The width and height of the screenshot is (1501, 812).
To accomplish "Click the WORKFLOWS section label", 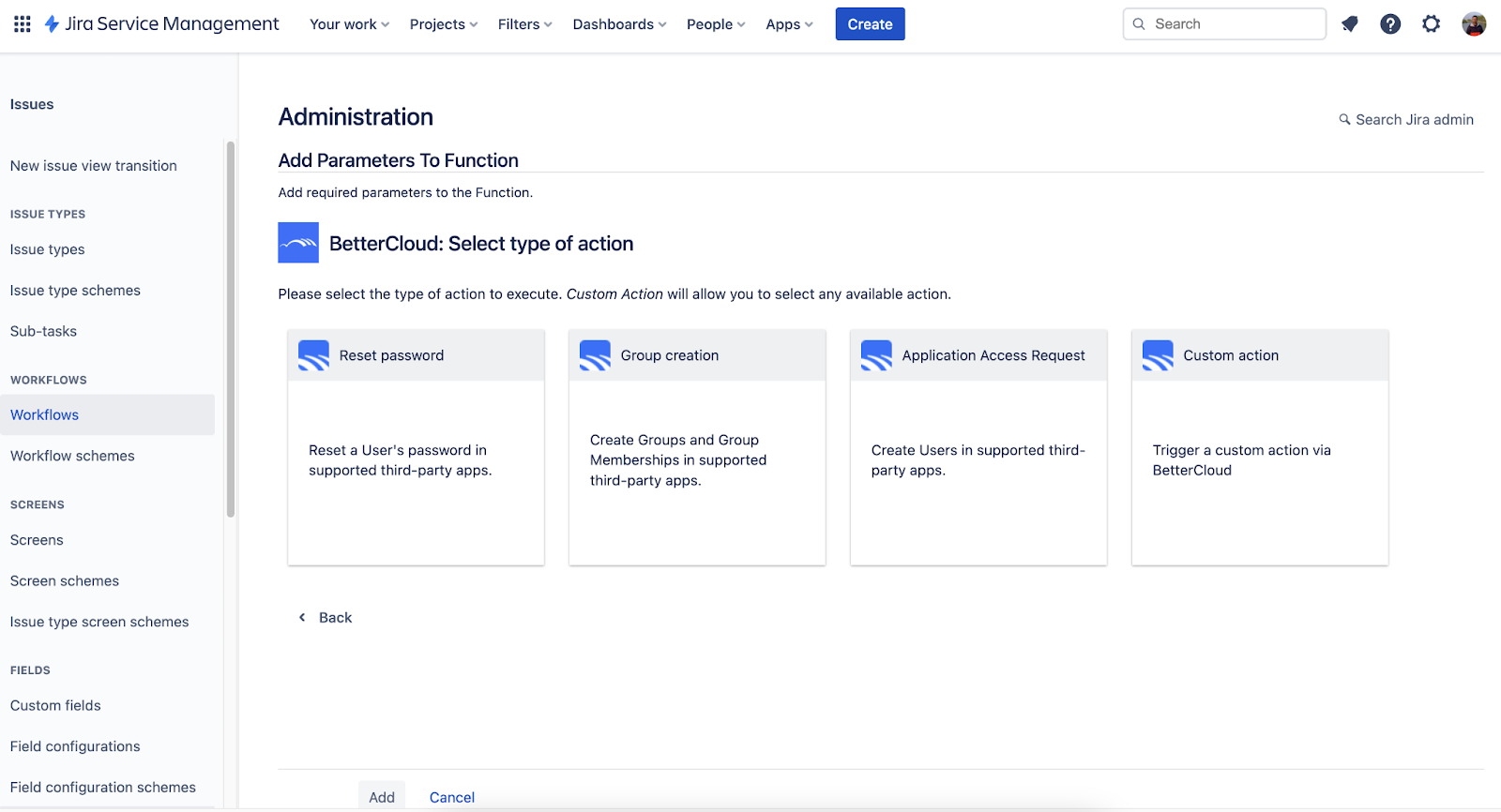I will tap(49, 380).
